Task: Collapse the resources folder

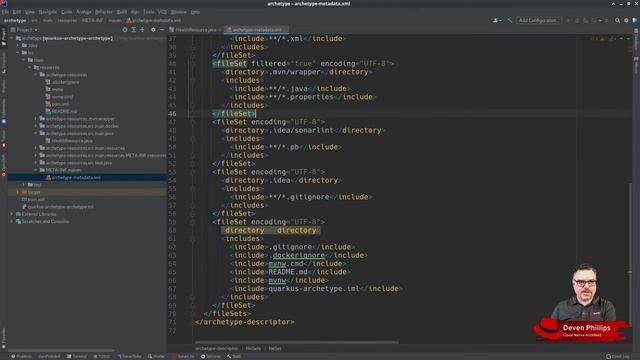Action: [x=30, y=67]
